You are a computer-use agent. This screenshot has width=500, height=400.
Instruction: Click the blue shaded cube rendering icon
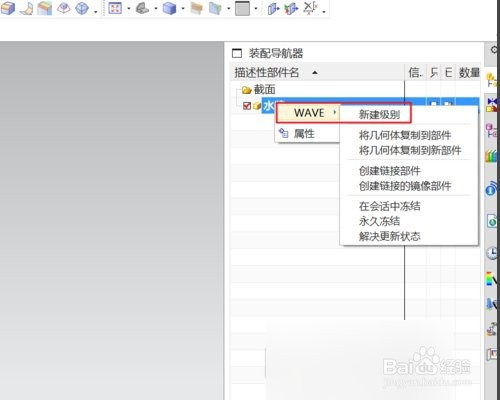click(169, 8)
